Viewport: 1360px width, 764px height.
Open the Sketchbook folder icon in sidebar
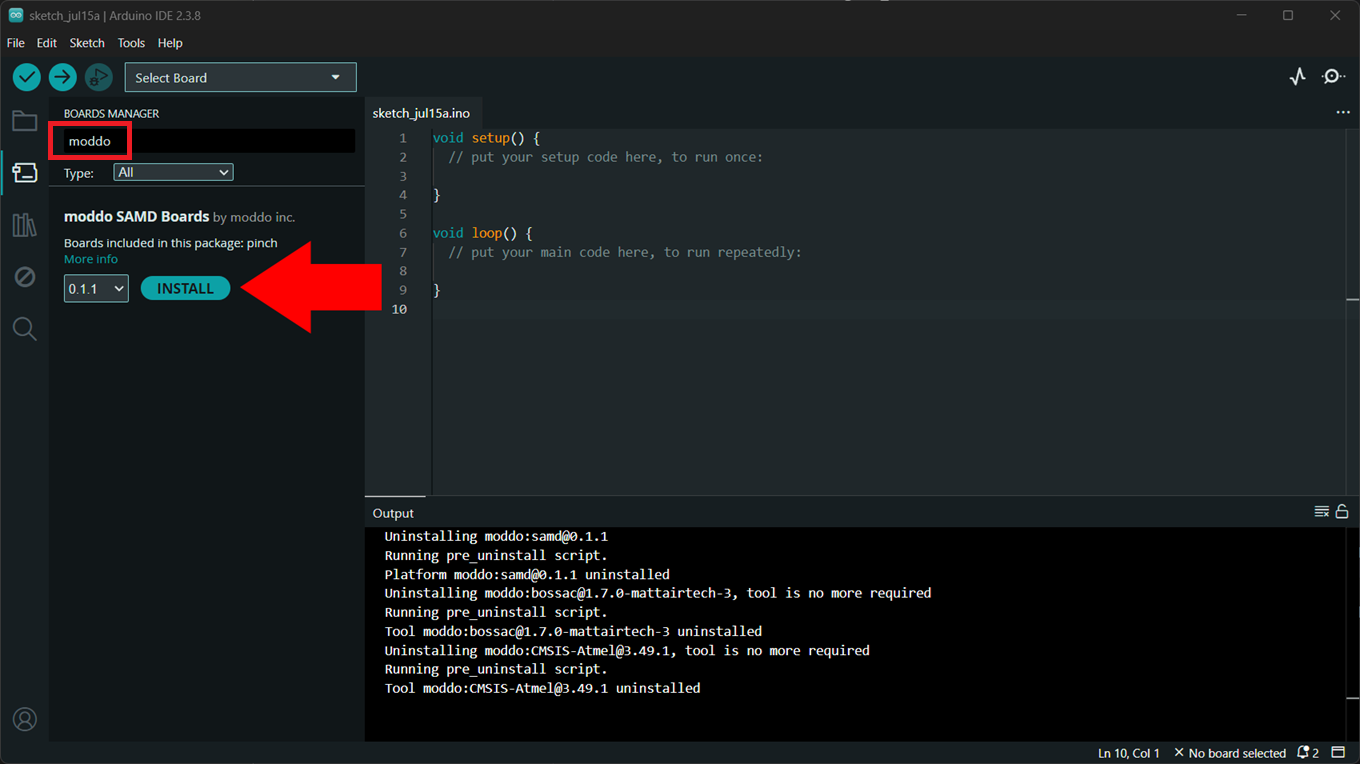25,121
